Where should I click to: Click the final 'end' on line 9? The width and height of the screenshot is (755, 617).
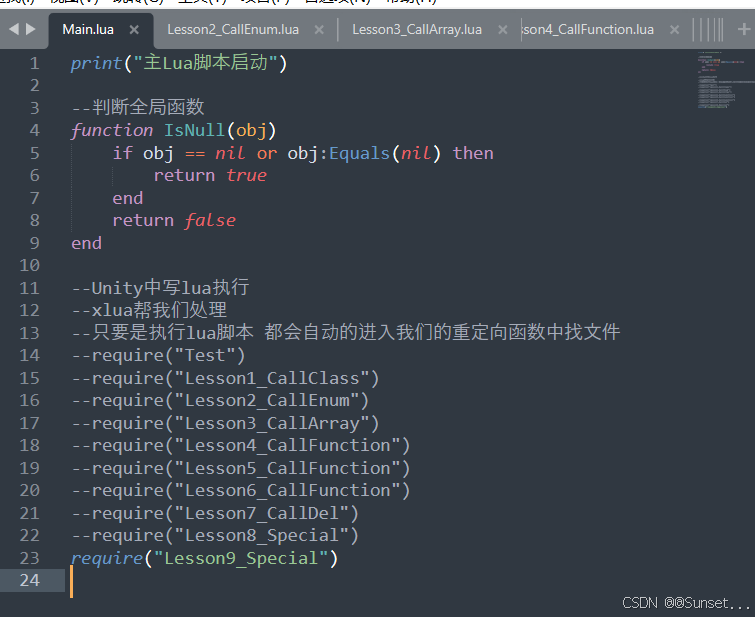pos(87,243)
